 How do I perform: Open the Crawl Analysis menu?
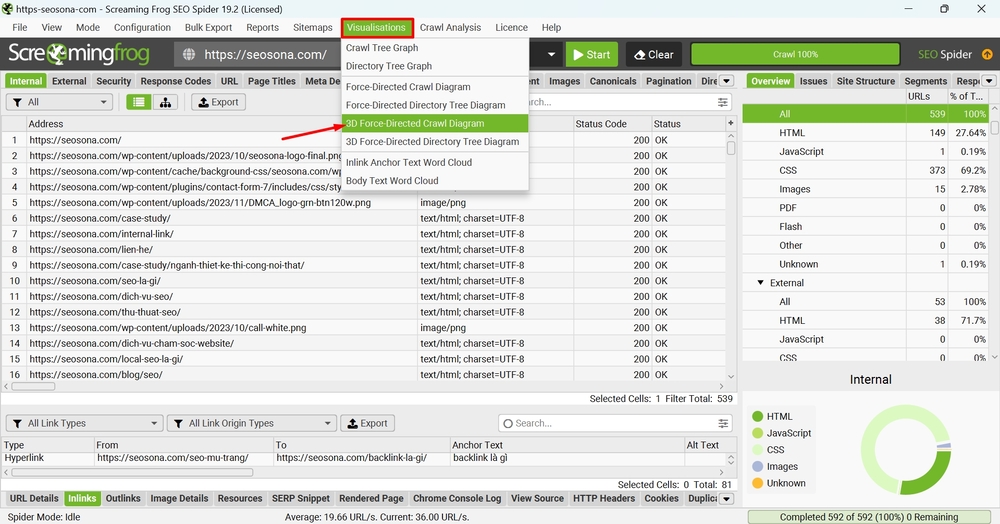tap(450, 27)
